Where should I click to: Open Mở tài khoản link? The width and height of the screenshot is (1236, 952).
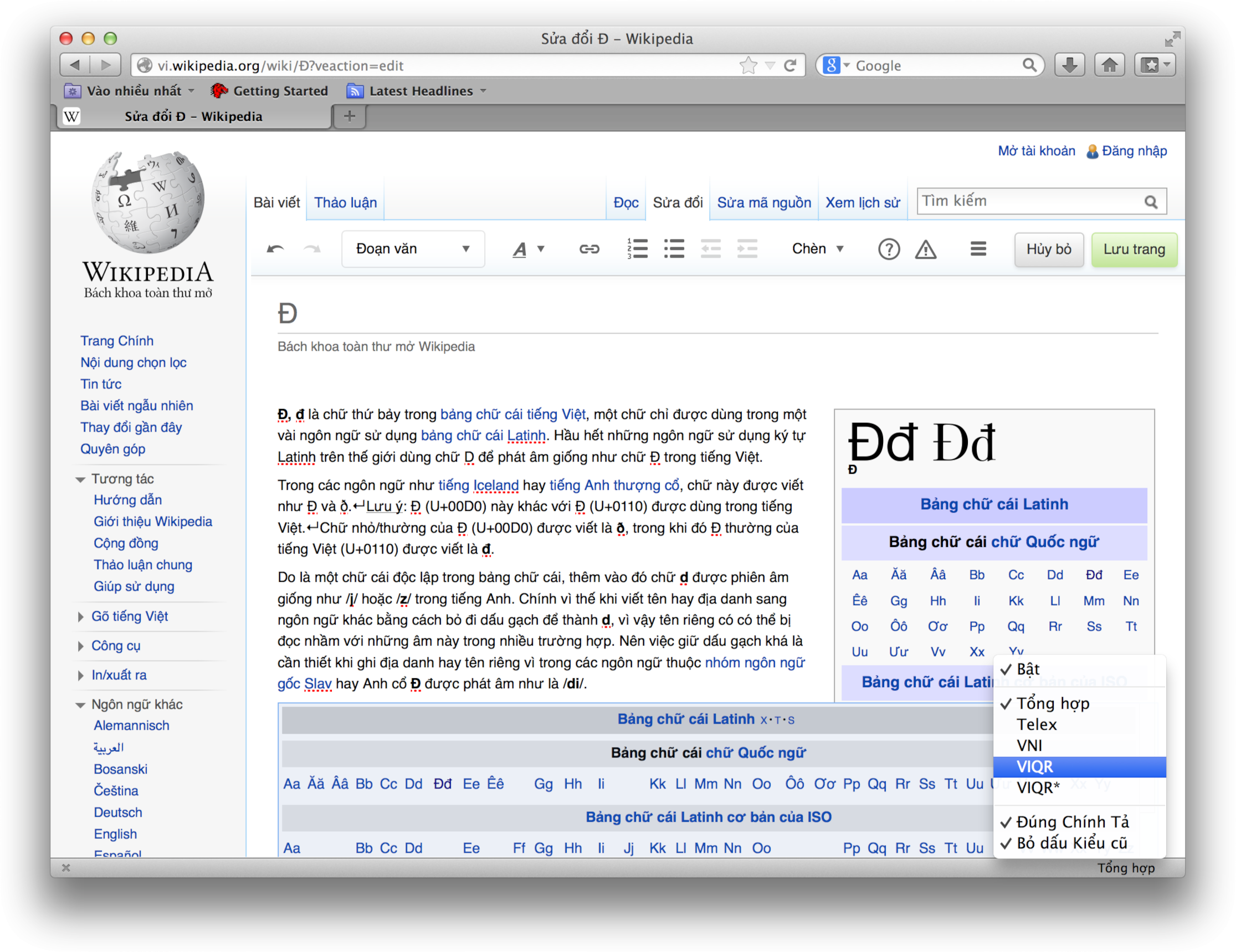coord(1036,151)
